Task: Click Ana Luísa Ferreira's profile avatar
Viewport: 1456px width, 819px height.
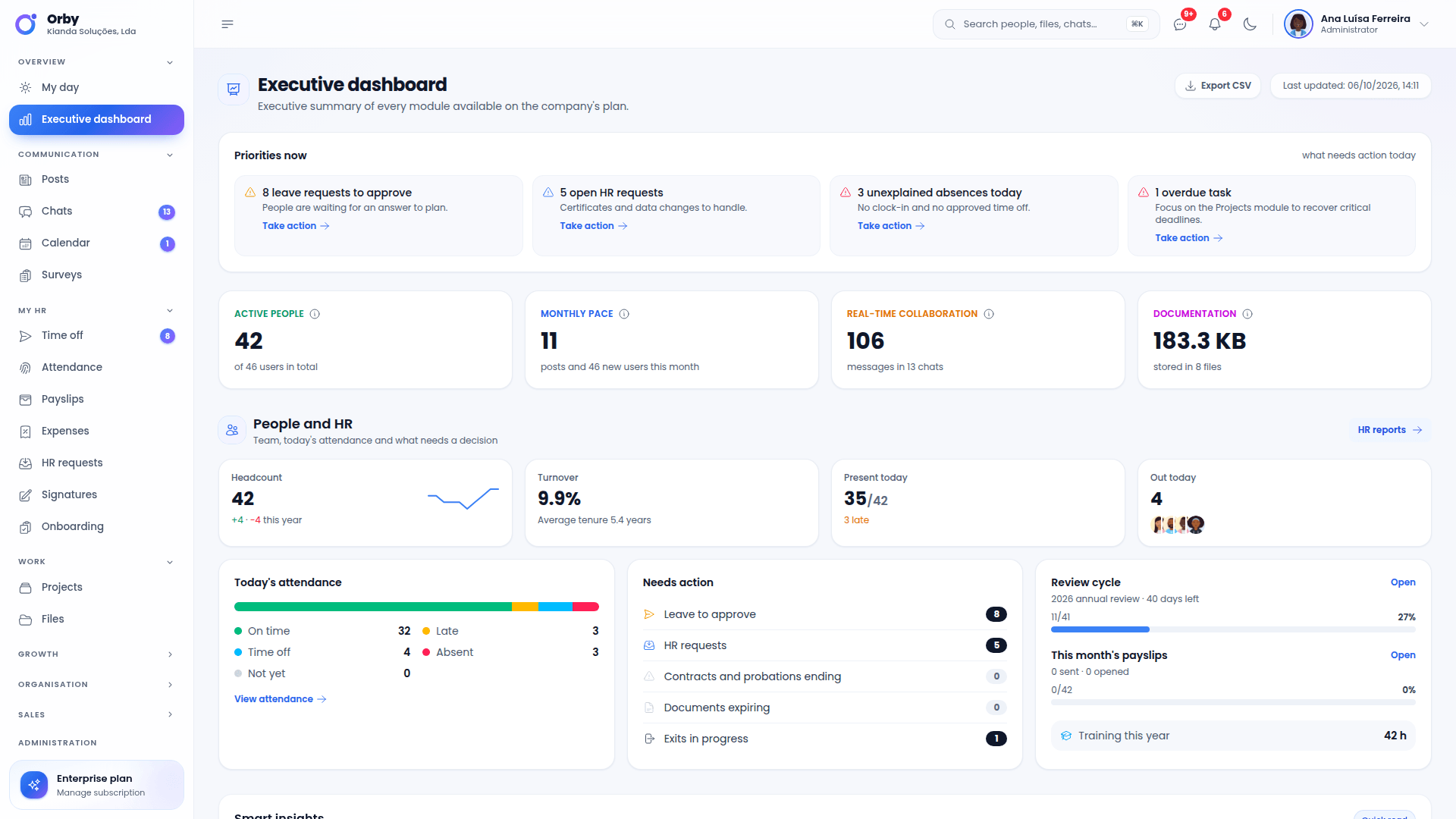Action: (1298, 24)
